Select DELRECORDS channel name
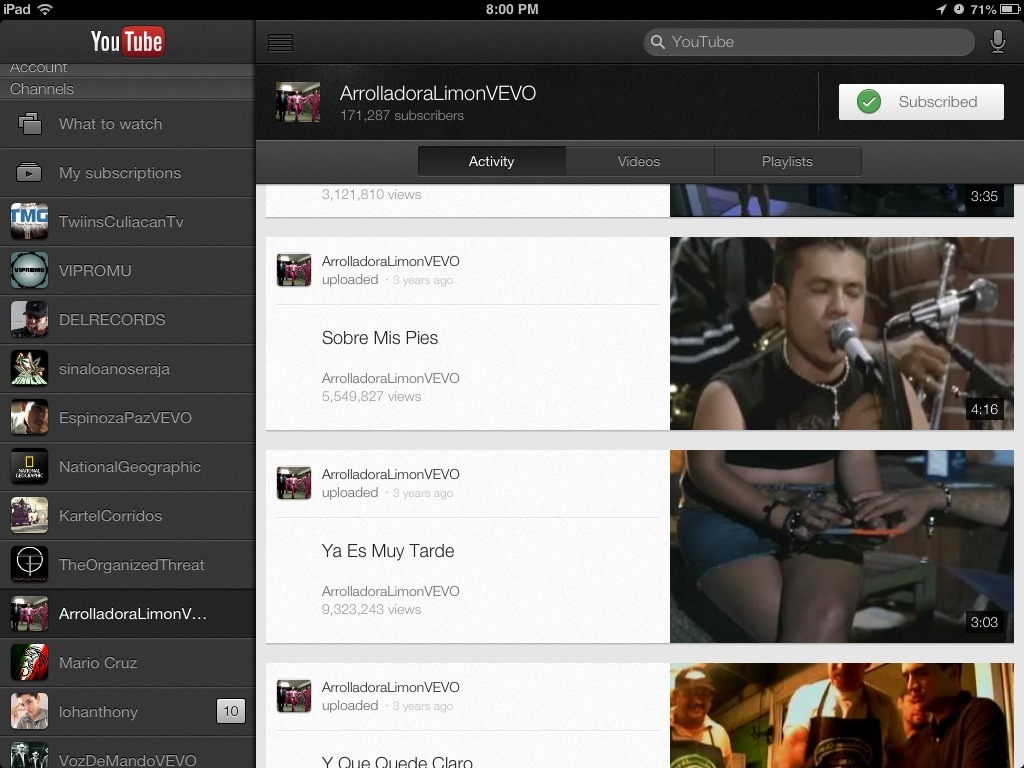This screenshot has height=768, width=1024. click(112, 319)
